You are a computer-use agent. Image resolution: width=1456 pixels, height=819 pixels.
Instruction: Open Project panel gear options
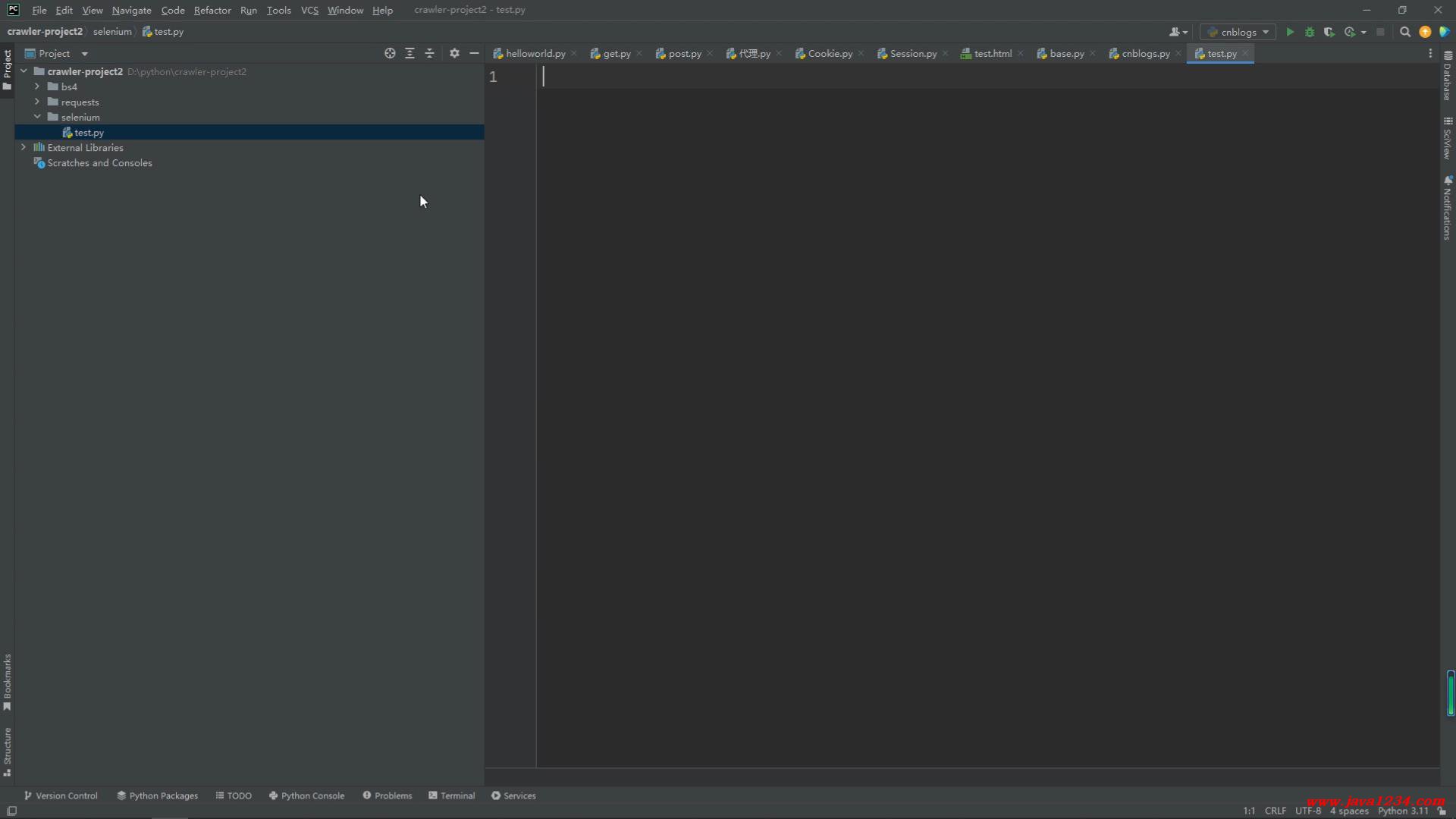coord(454,53)
